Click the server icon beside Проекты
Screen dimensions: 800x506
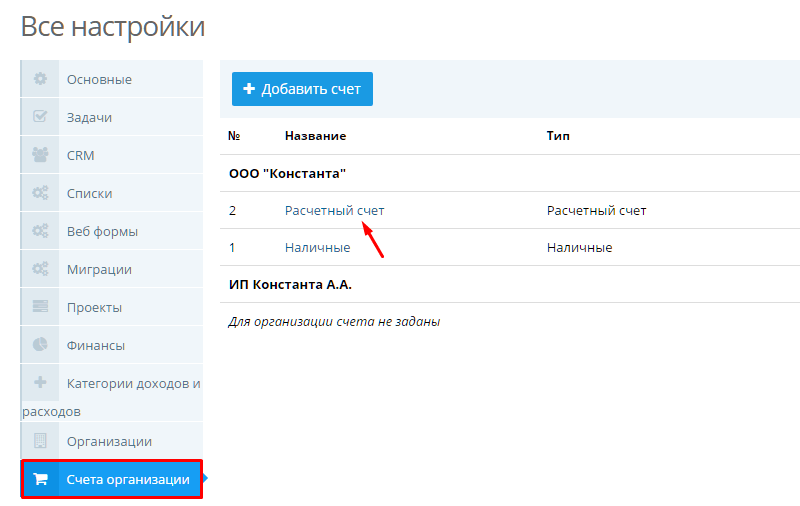tap(40, 307)
